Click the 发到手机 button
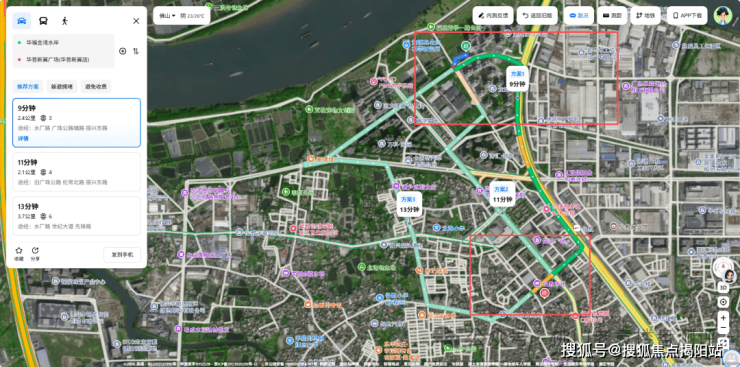Viewport: 740px width, 367px height. click(122, 255)
